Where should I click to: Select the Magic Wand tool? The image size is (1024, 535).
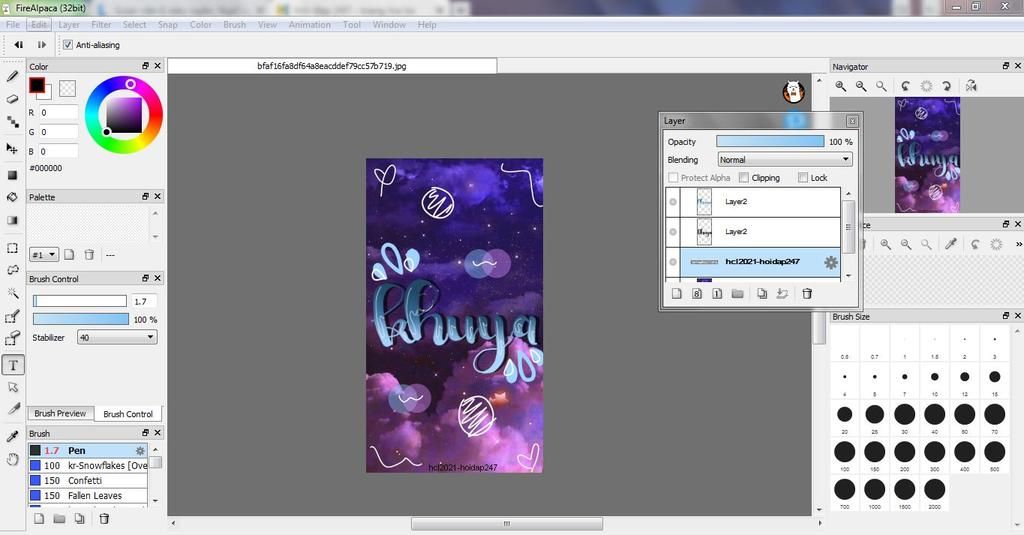pos(12,293)
